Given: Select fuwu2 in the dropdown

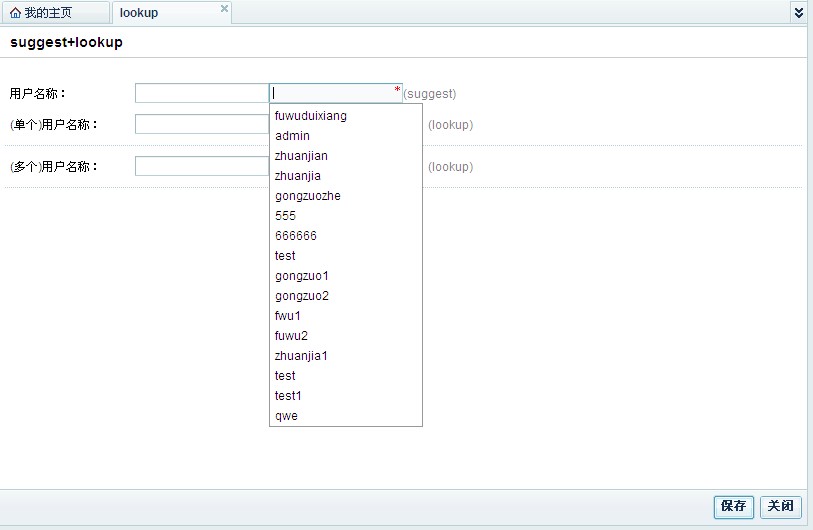Looking at the screenshot, I should (346, 336).
